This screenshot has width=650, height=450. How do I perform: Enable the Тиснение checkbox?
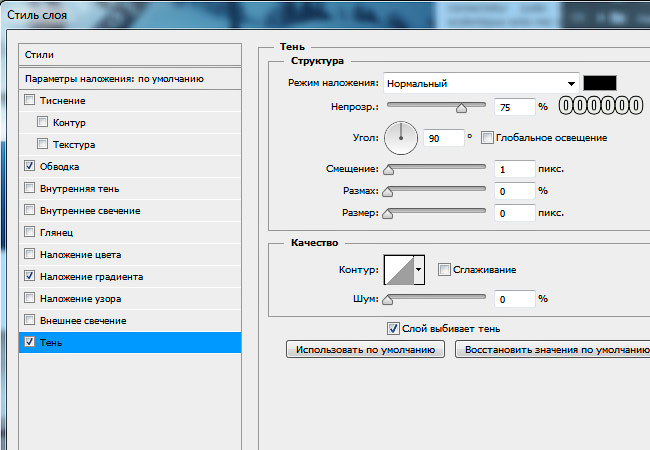tap(29, 100)
